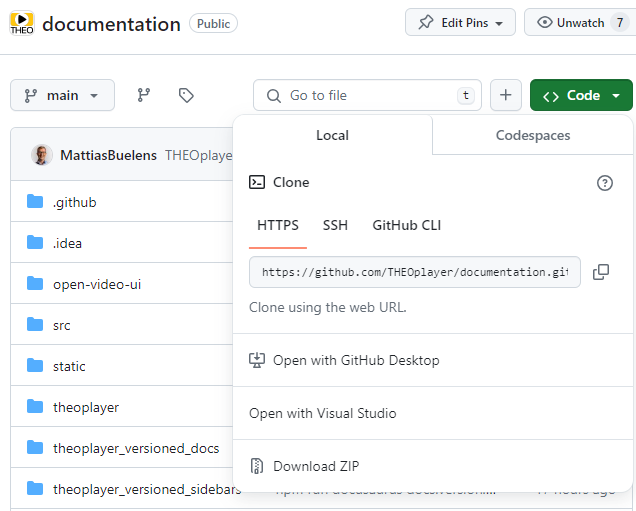Open the .github folder
Screen dimensions: 636x511
(x=75, y=202)
